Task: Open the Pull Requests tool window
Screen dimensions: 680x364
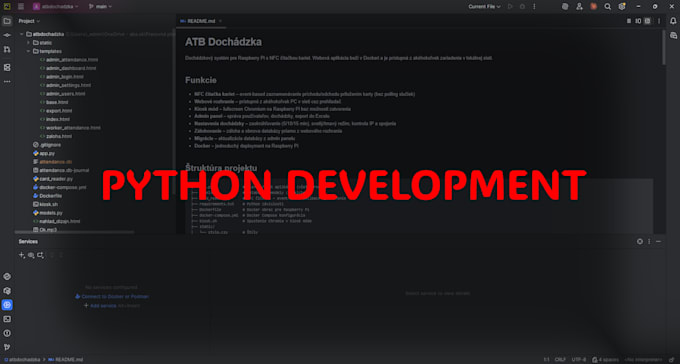Action: [x=7, y=49]
